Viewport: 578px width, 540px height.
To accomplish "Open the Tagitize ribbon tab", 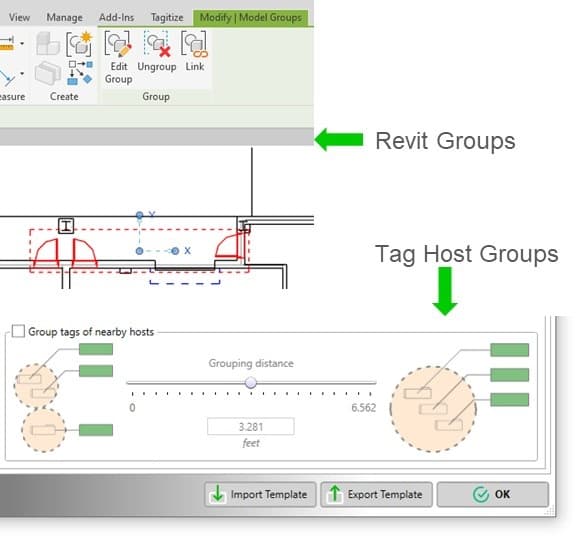I will tap(167, 17).
